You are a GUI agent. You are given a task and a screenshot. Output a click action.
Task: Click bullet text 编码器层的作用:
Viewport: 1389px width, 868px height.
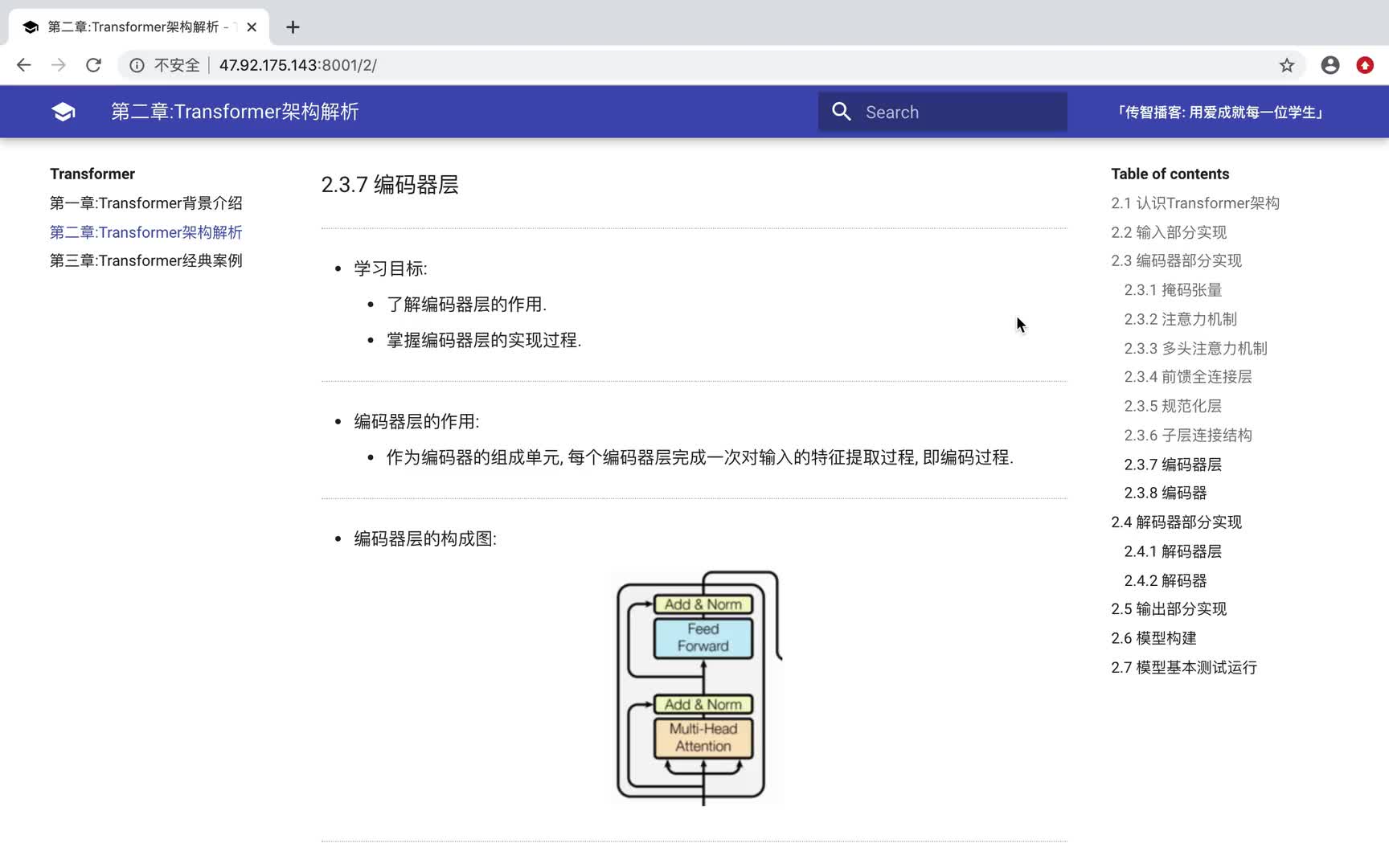click(x=416, y=421)
